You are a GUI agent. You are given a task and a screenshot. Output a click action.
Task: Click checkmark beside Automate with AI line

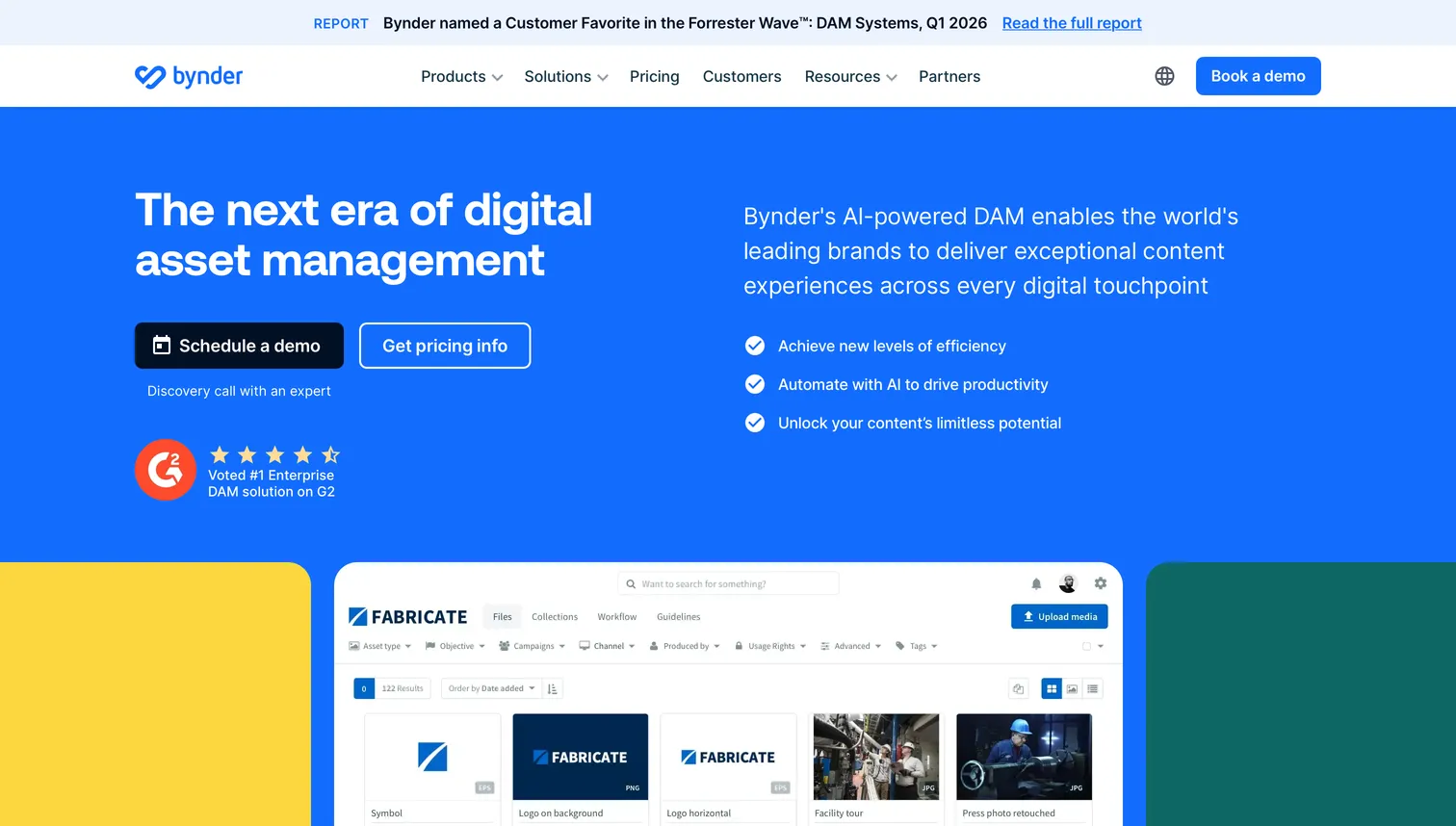(x=755, y=384)
